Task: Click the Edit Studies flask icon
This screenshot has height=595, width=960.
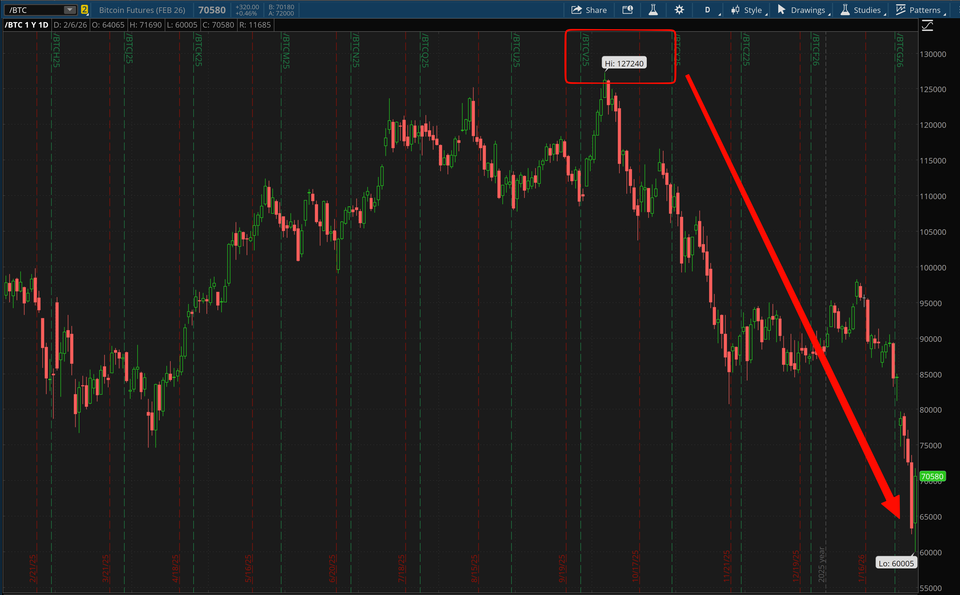Action: click(653, 10)
